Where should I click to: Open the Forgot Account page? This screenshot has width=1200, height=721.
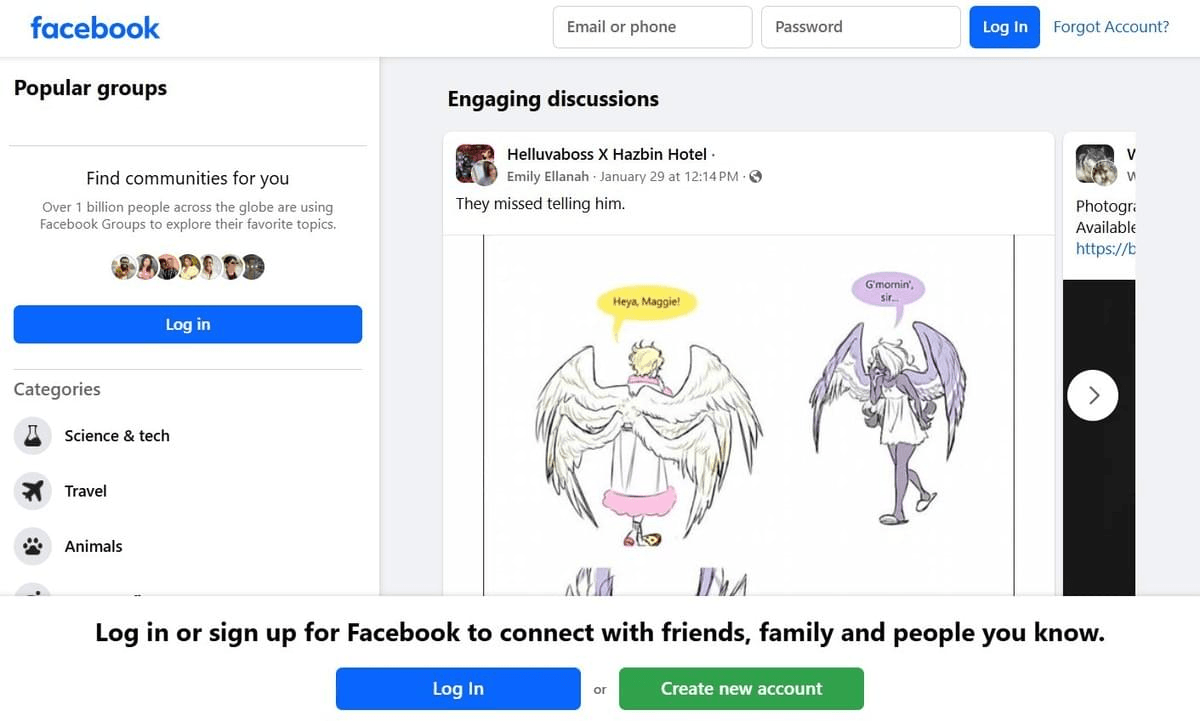(x=1111, y=27)
